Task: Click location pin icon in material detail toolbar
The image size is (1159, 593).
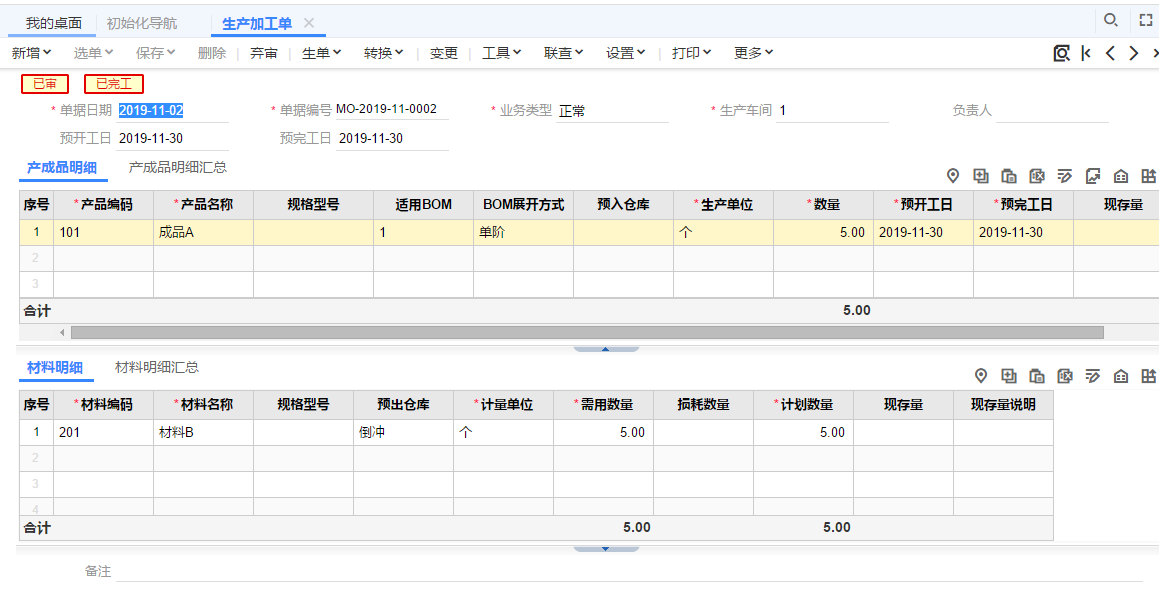Action: 981,376
